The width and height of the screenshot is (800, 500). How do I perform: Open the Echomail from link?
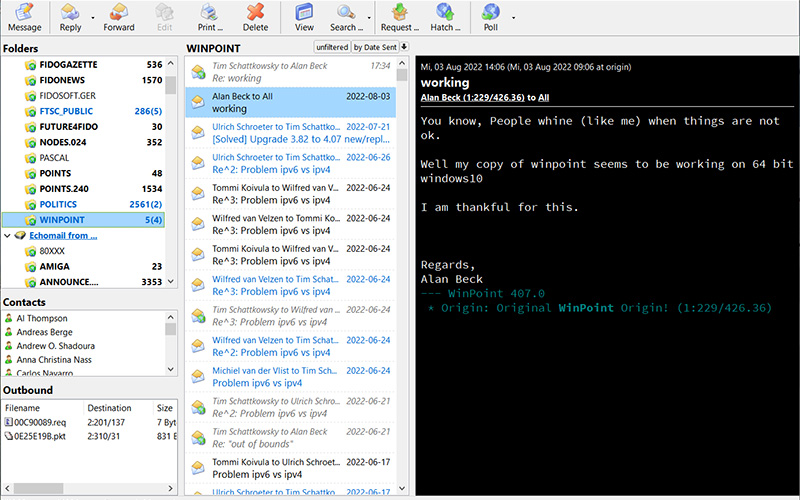tap(63, 236)
